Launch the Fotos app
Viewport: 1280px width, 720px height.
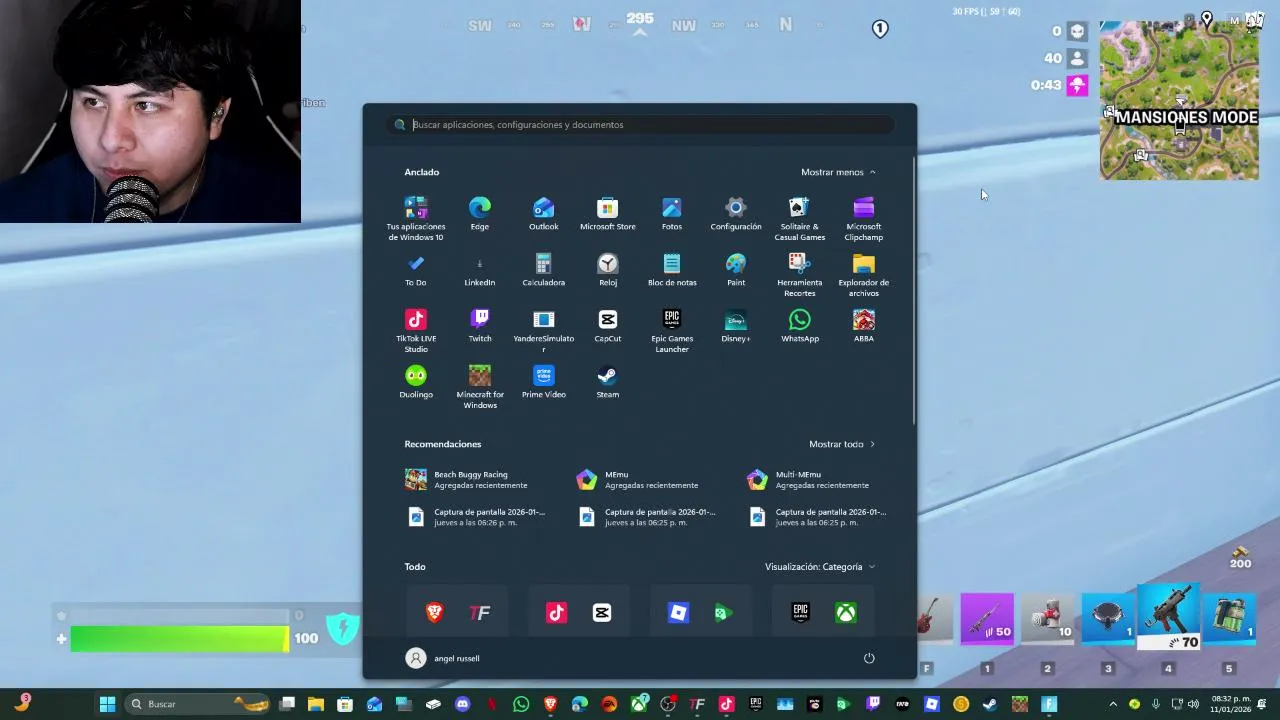(x=672, y=214)
